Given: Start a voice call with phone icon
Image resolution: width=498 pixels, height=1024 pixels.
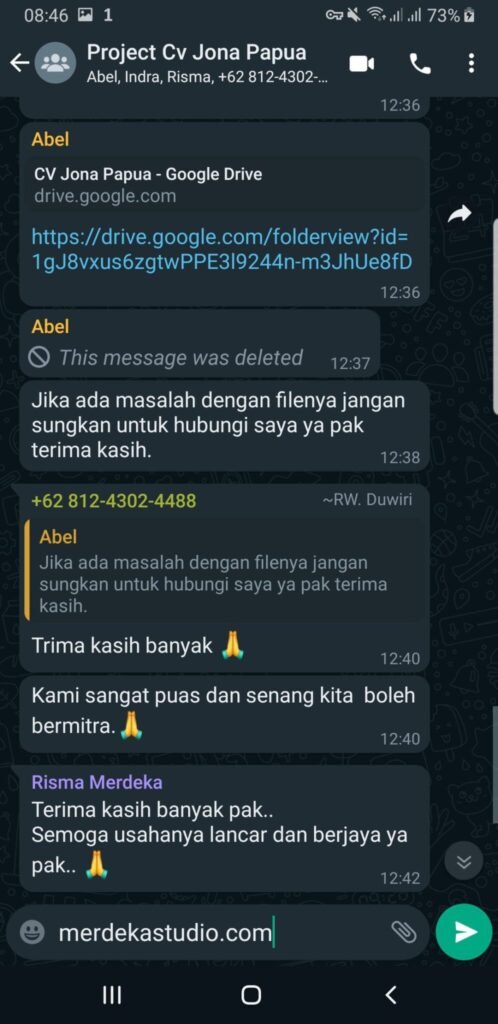Looking at the screenshot, I should (420, 63).
